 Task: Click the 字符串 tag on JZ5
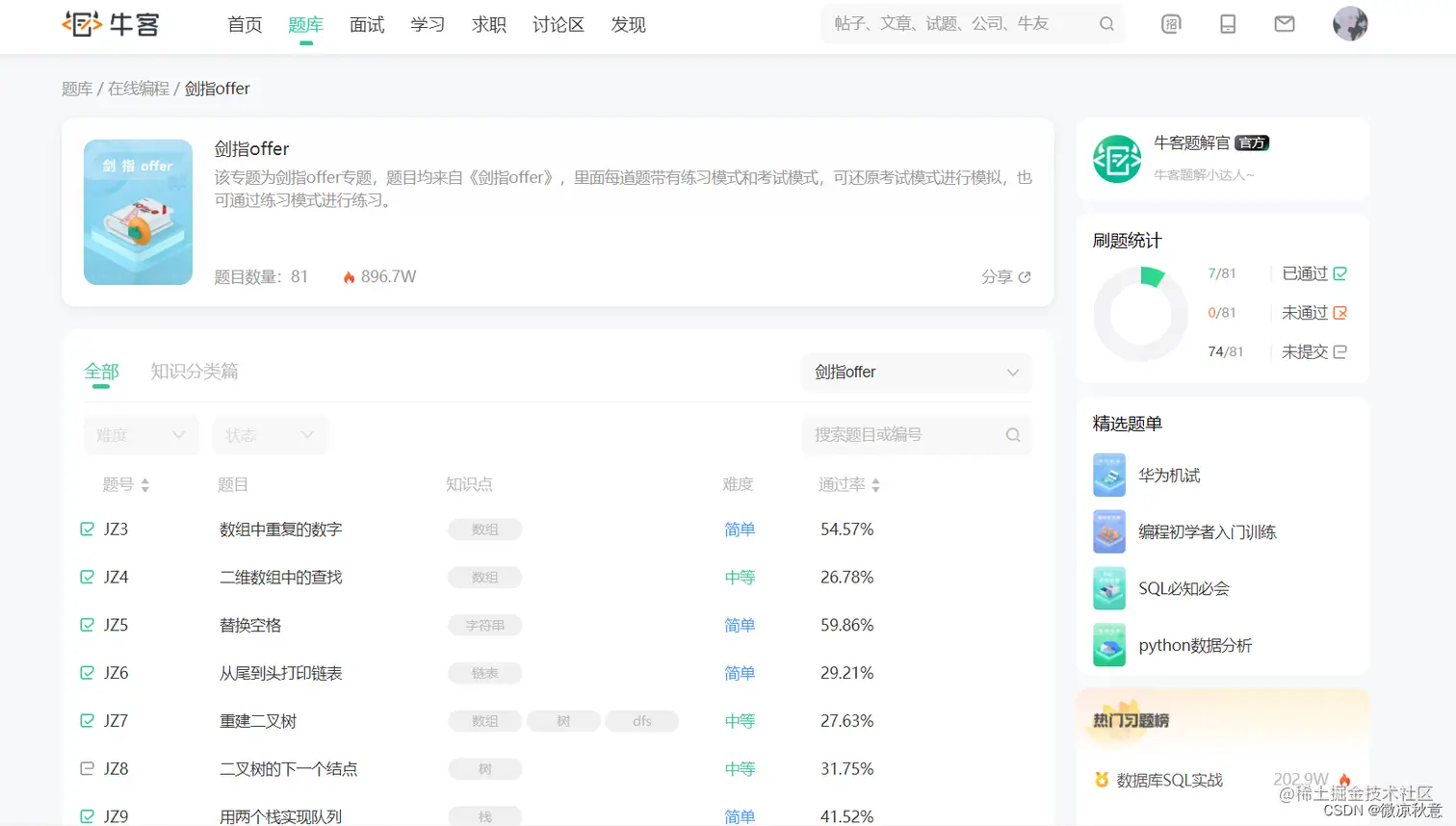[x=484, y=626]
